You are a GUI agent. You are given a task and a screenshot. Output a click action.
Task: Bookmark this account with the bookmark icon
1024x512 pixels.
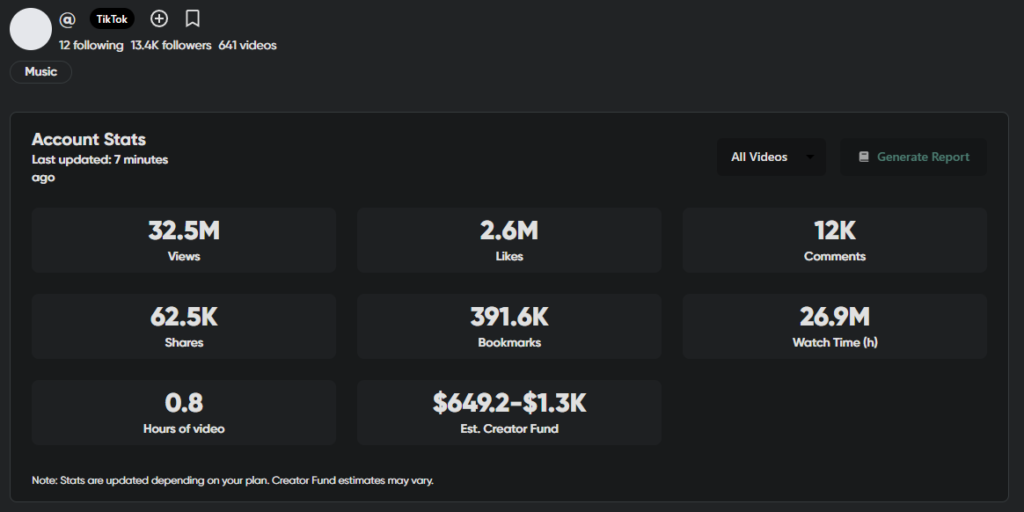[193, 18]
